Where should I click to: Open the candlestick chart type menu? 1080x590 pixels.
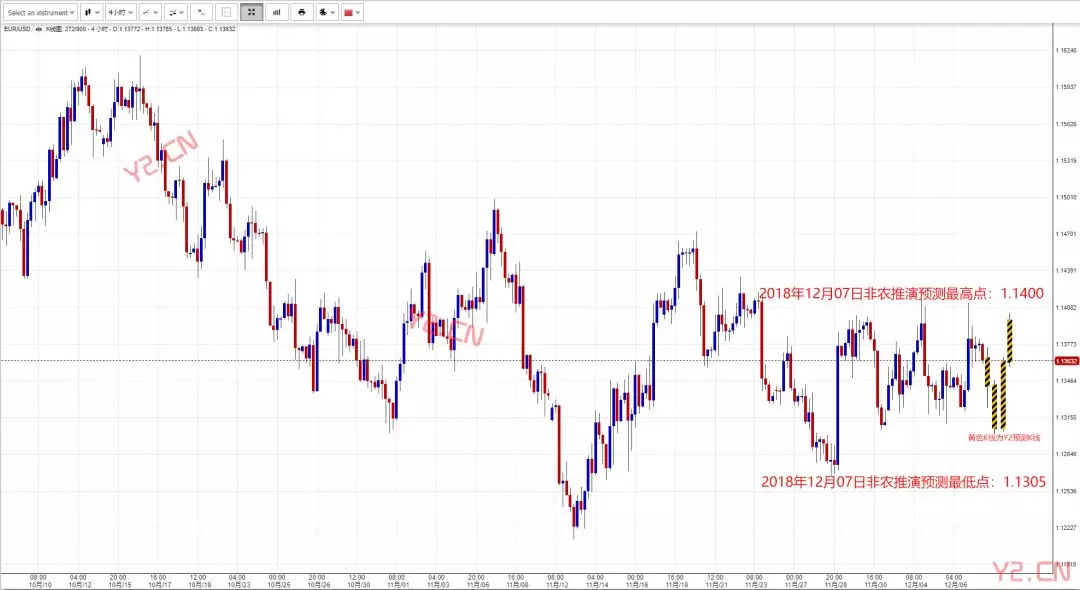tap(91, 12)
